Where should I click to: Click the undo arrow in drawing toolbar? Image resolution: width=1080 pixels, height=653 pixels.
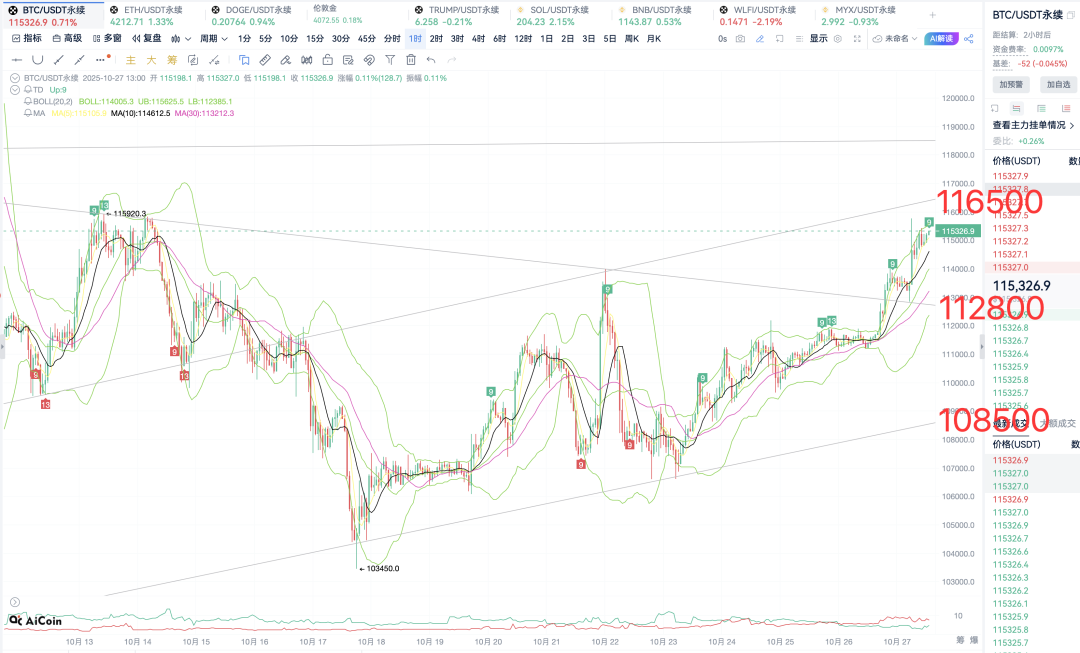click(x=431, y=60)
